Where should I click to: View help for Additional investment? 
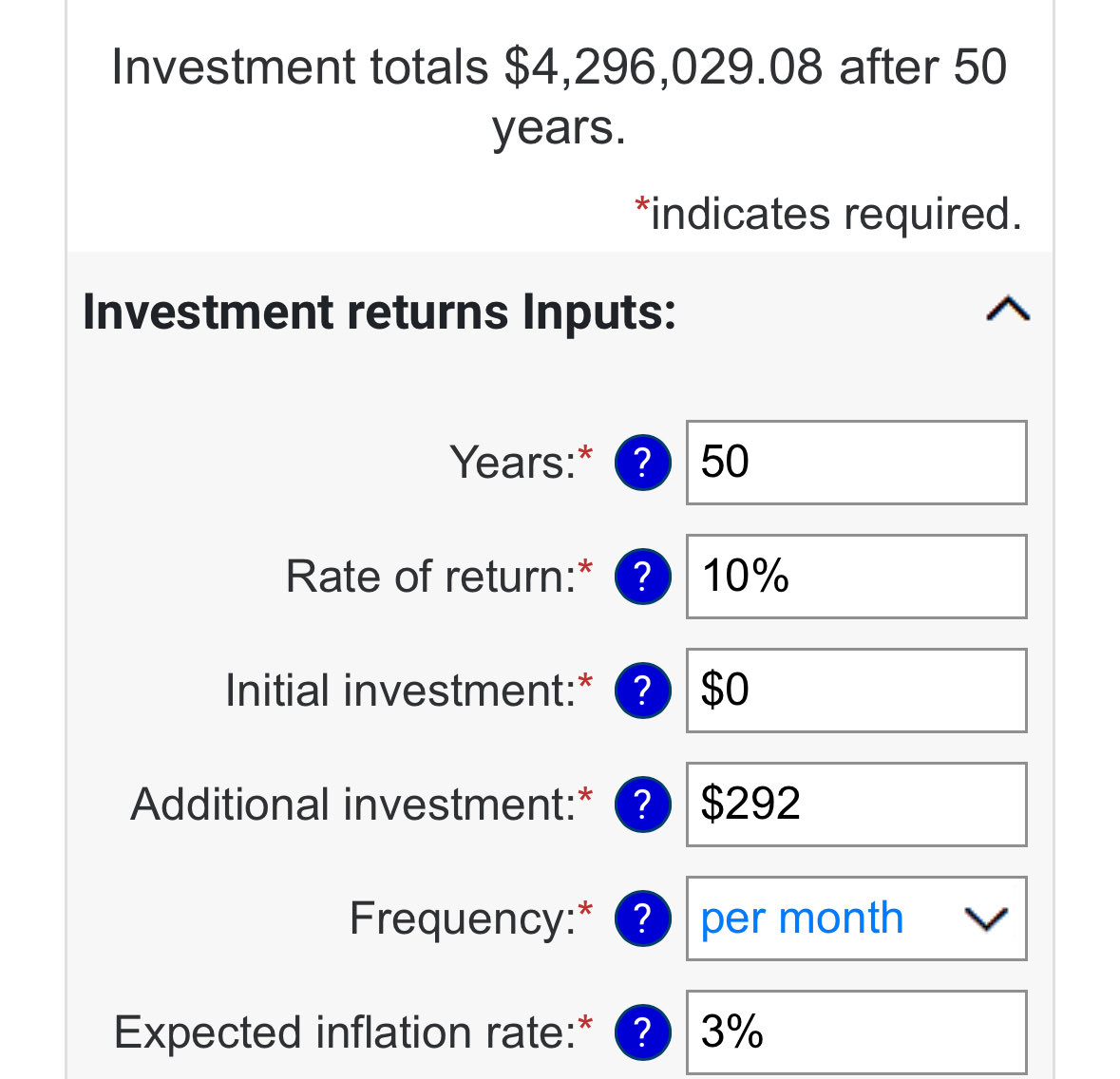coord(643,805)
